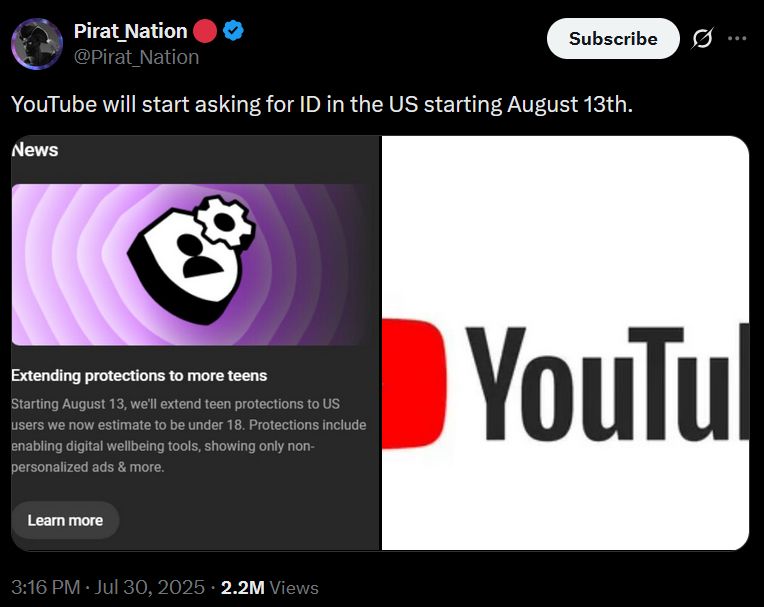Click the Extending protections to more teens heading

(139, 376)
